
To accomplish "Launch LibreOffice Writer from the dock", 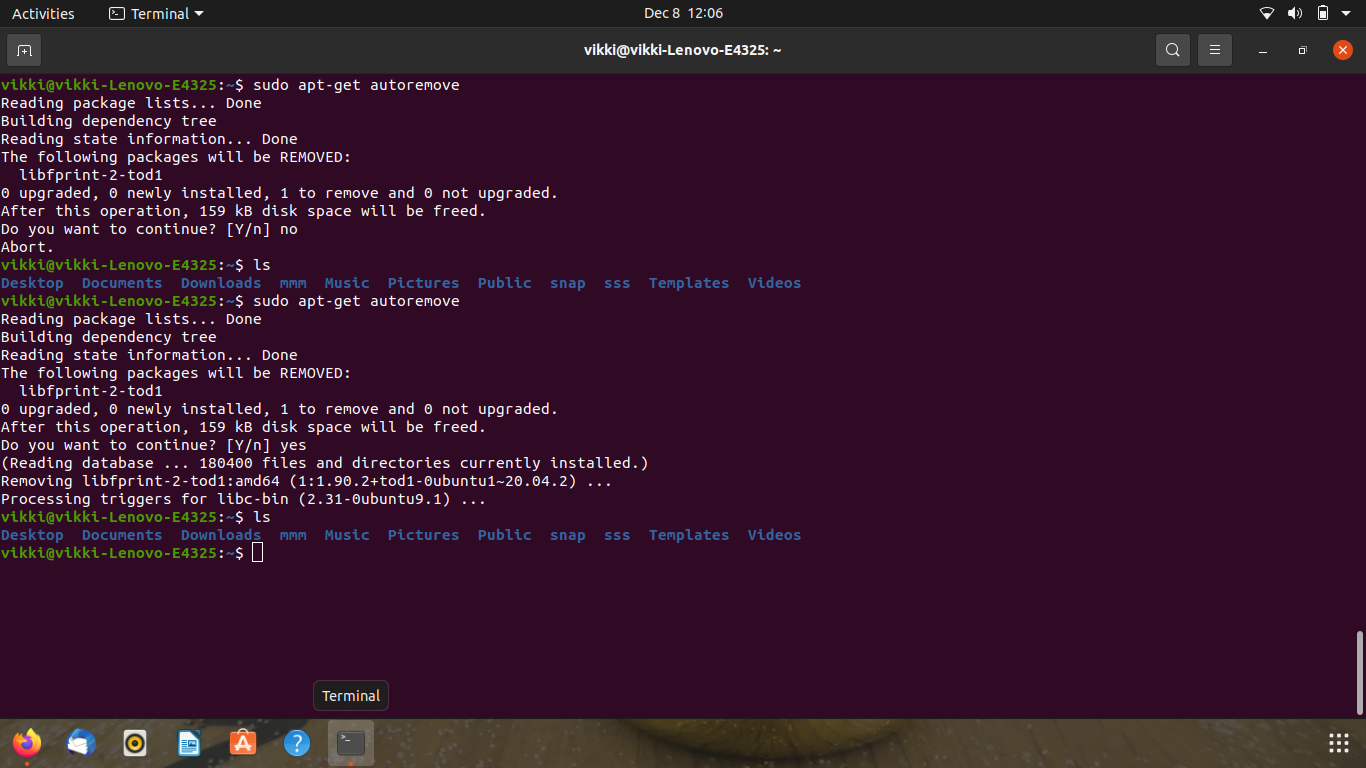I will pos(189,743).
